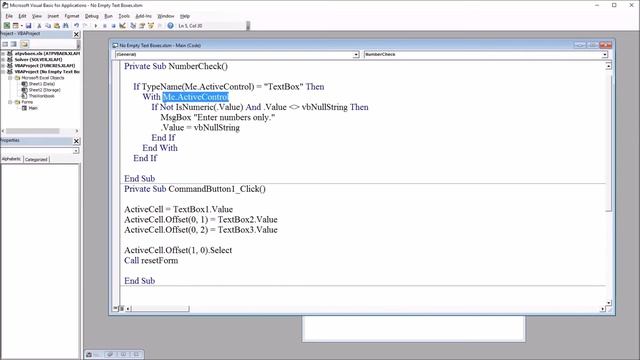
Task: Open the Help menu
Action: coord(184,16)
